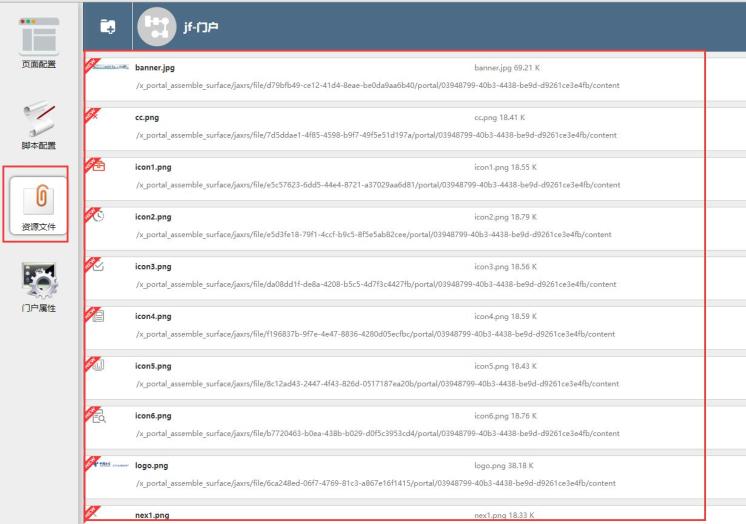Click the nex1.png 18.33 K size text
This screenshot has width=746, height=524.
coord(504,515)
